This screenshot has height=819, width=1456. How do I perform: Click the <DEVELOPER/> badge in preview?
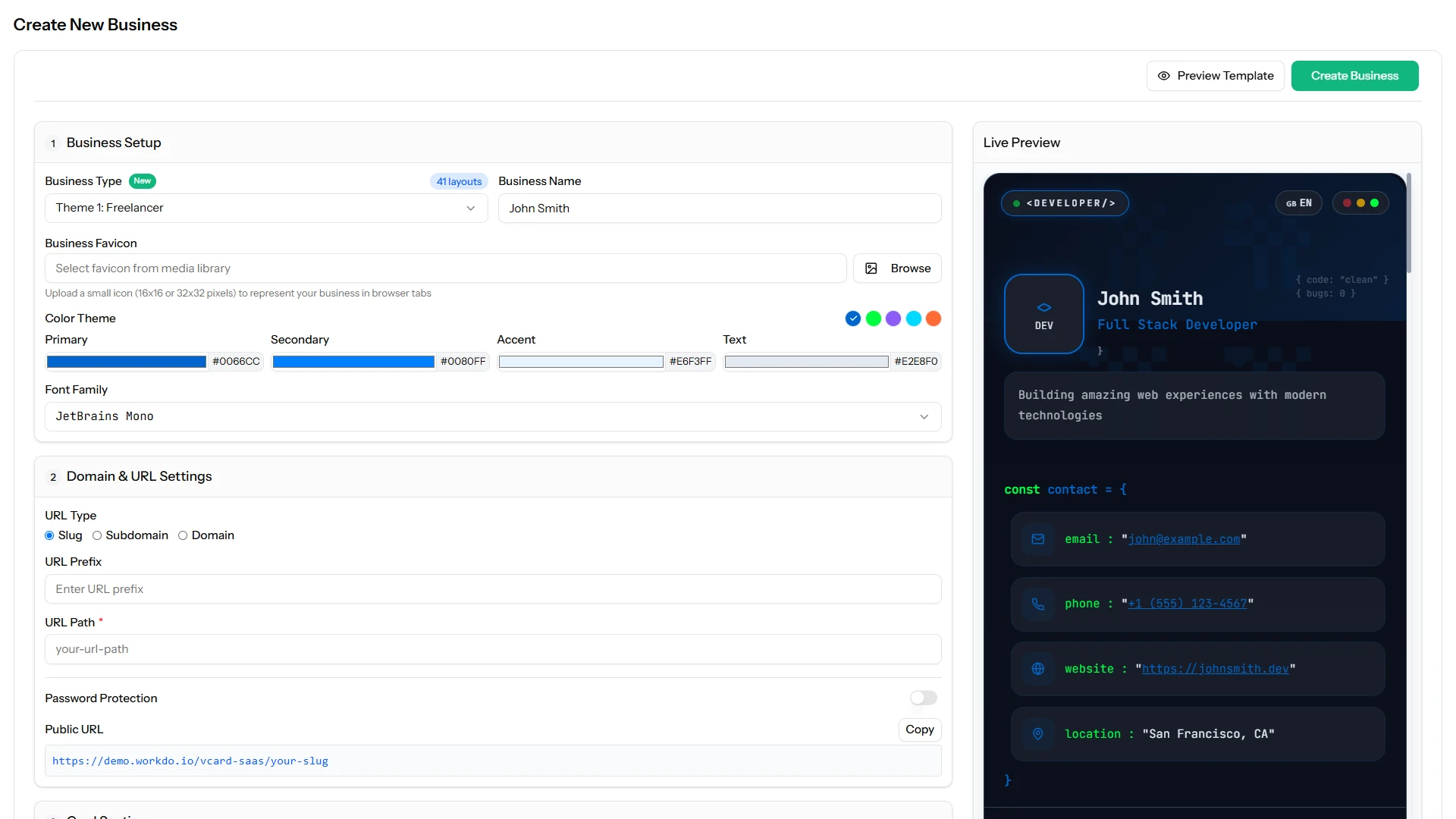tap(1065, 203)
